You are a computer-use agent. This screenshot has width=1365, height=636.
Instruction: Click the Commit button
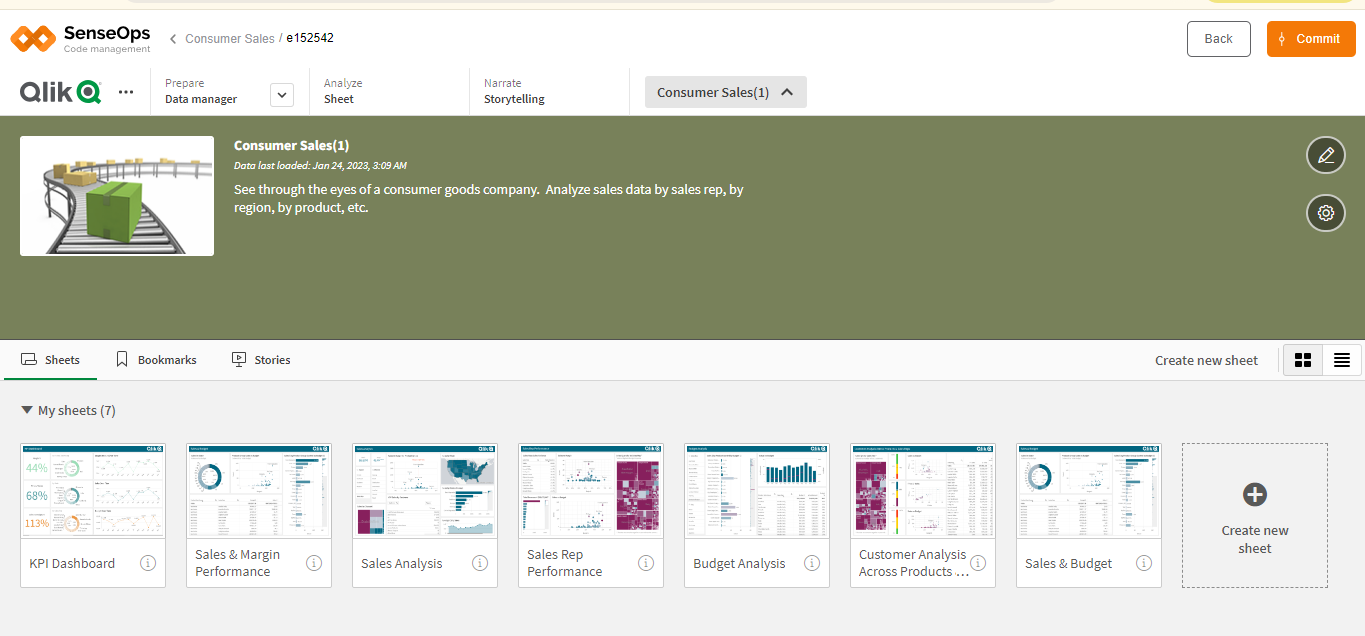tap(1310, 38)
